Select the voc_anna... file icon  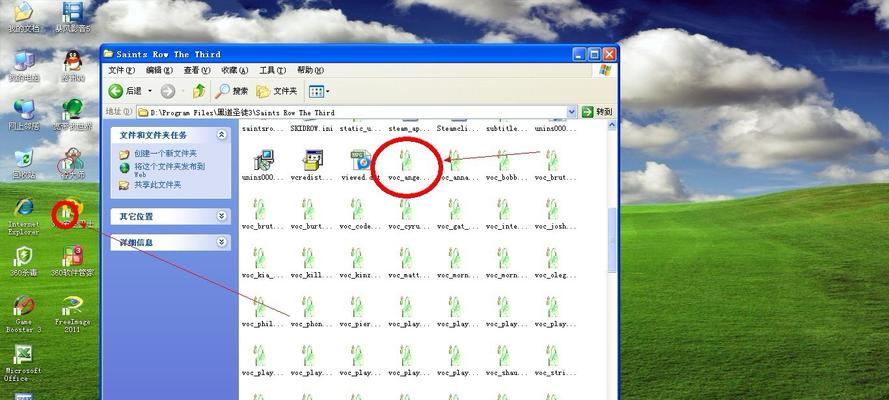tap(455, 161)
